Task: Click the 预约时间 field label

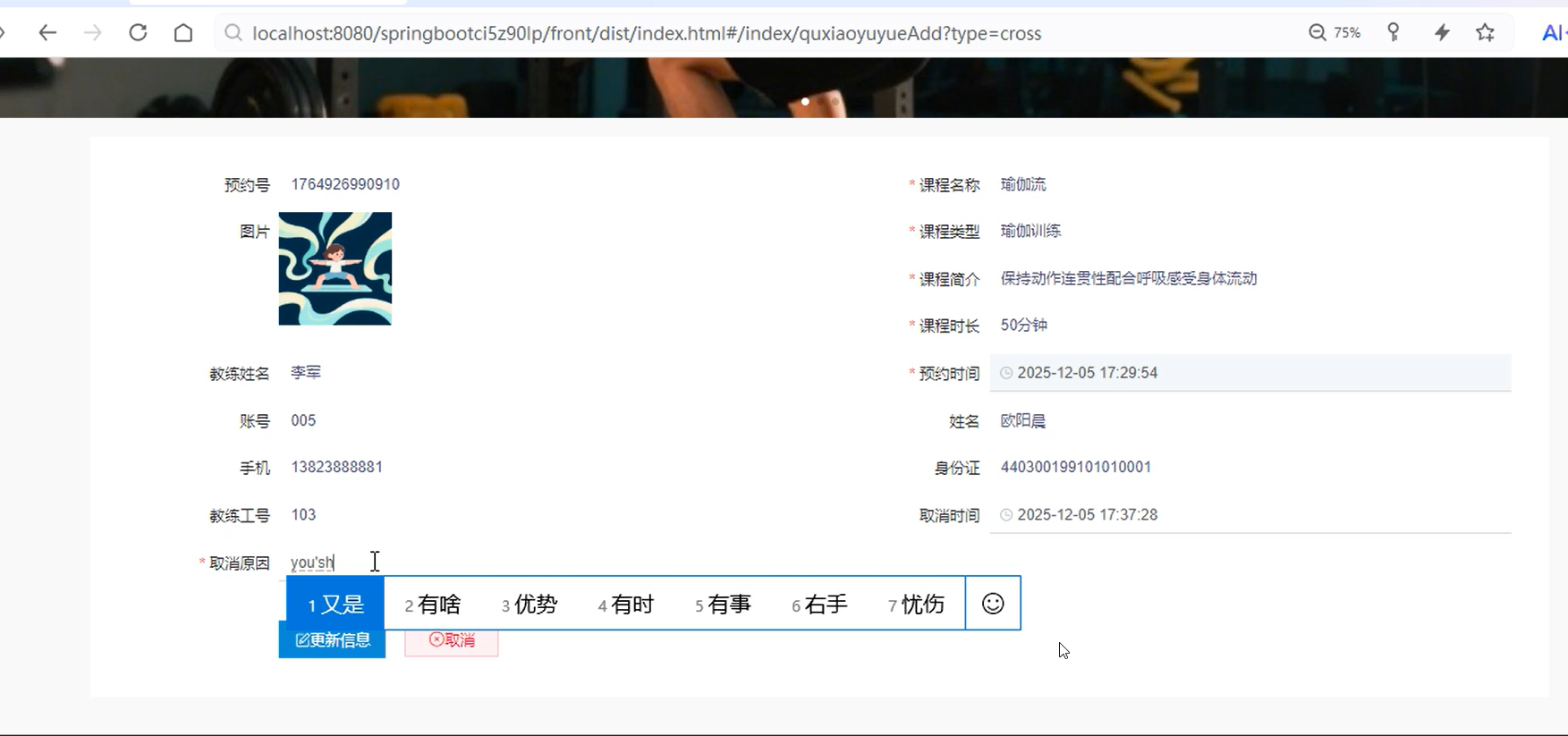Action: (x=950, y=374)
